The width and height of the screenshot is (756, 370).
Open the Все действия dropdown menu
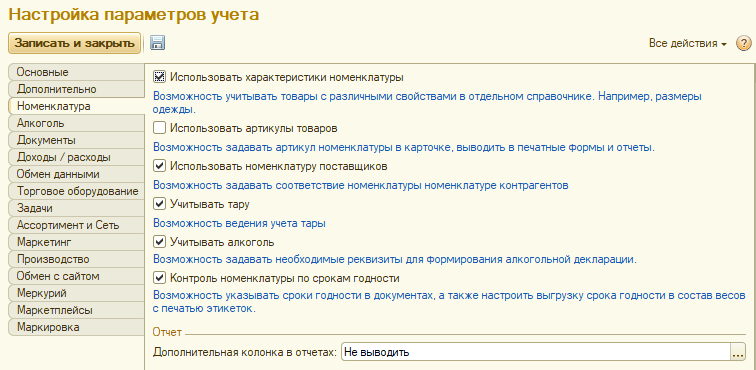click(x=688, y=43)
